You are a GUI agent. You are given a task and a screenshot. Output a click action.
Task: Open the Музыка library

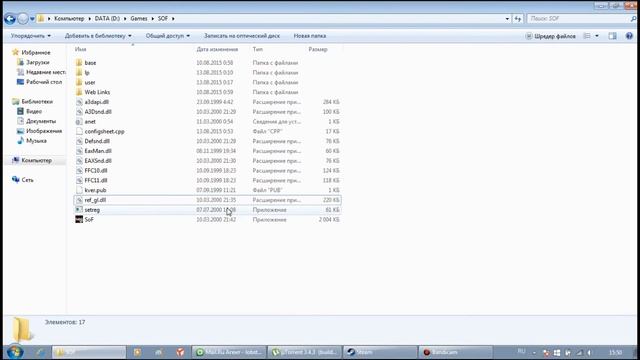pos(36,141)
